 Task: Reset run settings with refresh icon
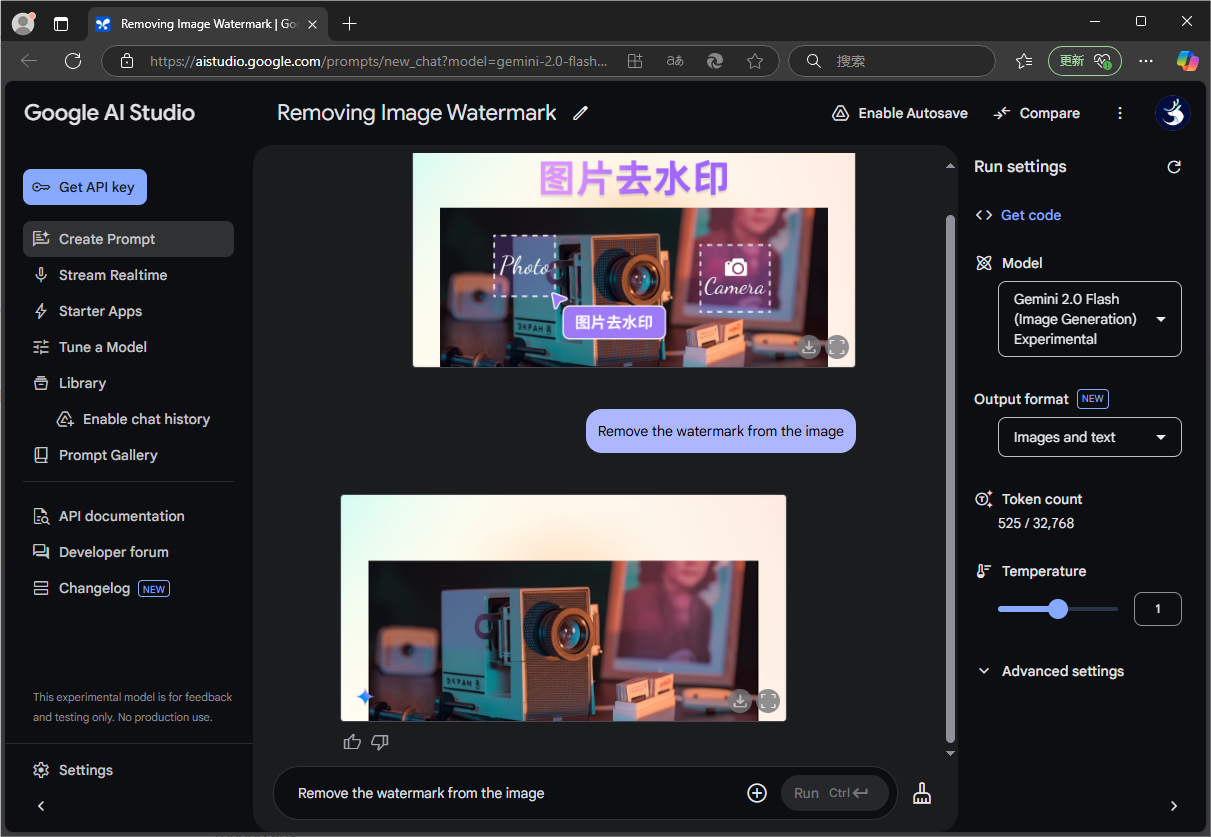pos(1174,167)
